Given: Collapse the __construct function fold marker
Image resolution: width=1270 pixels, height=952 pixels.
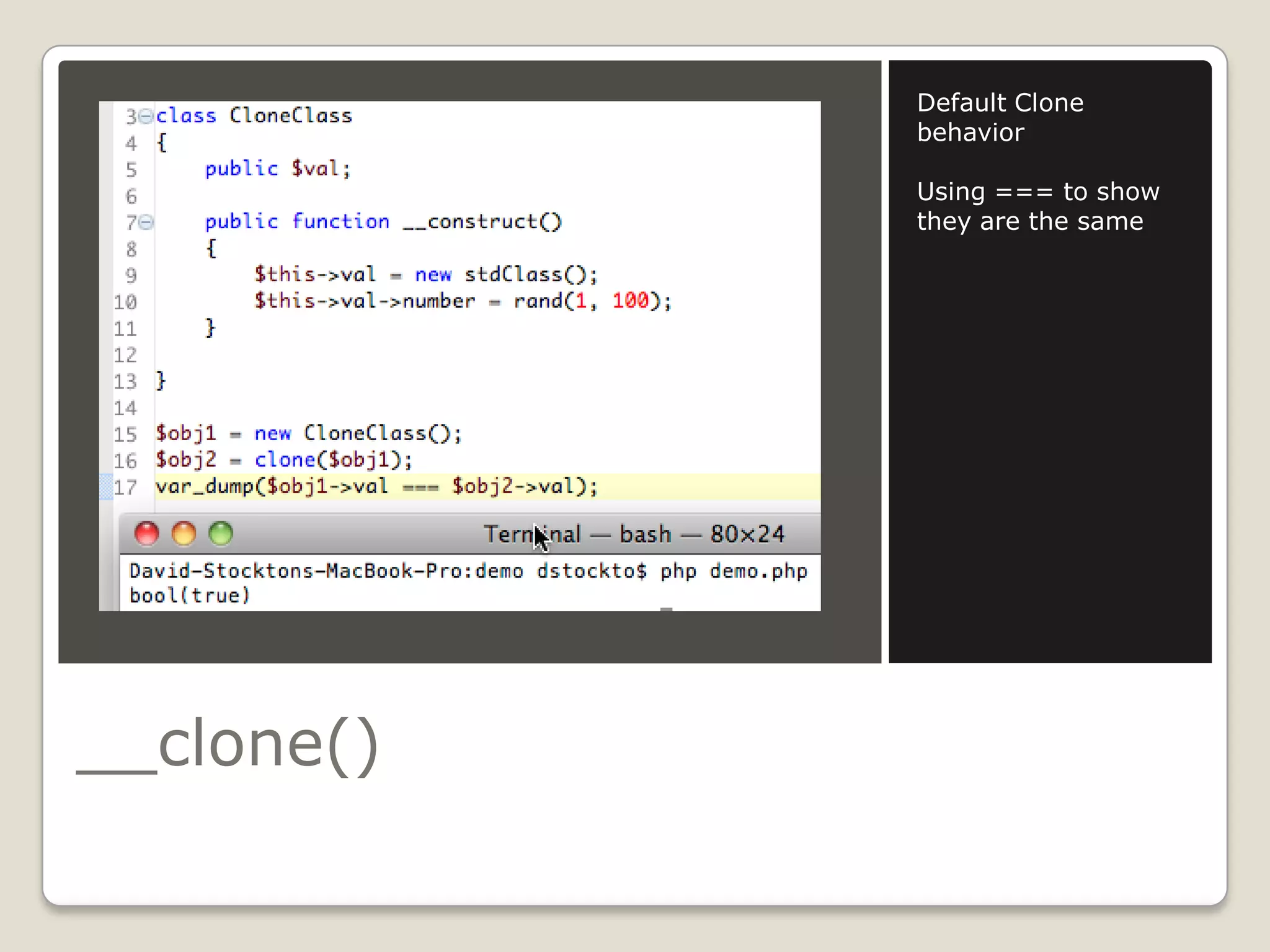Looking at the screenshot, I should point(146,222).
